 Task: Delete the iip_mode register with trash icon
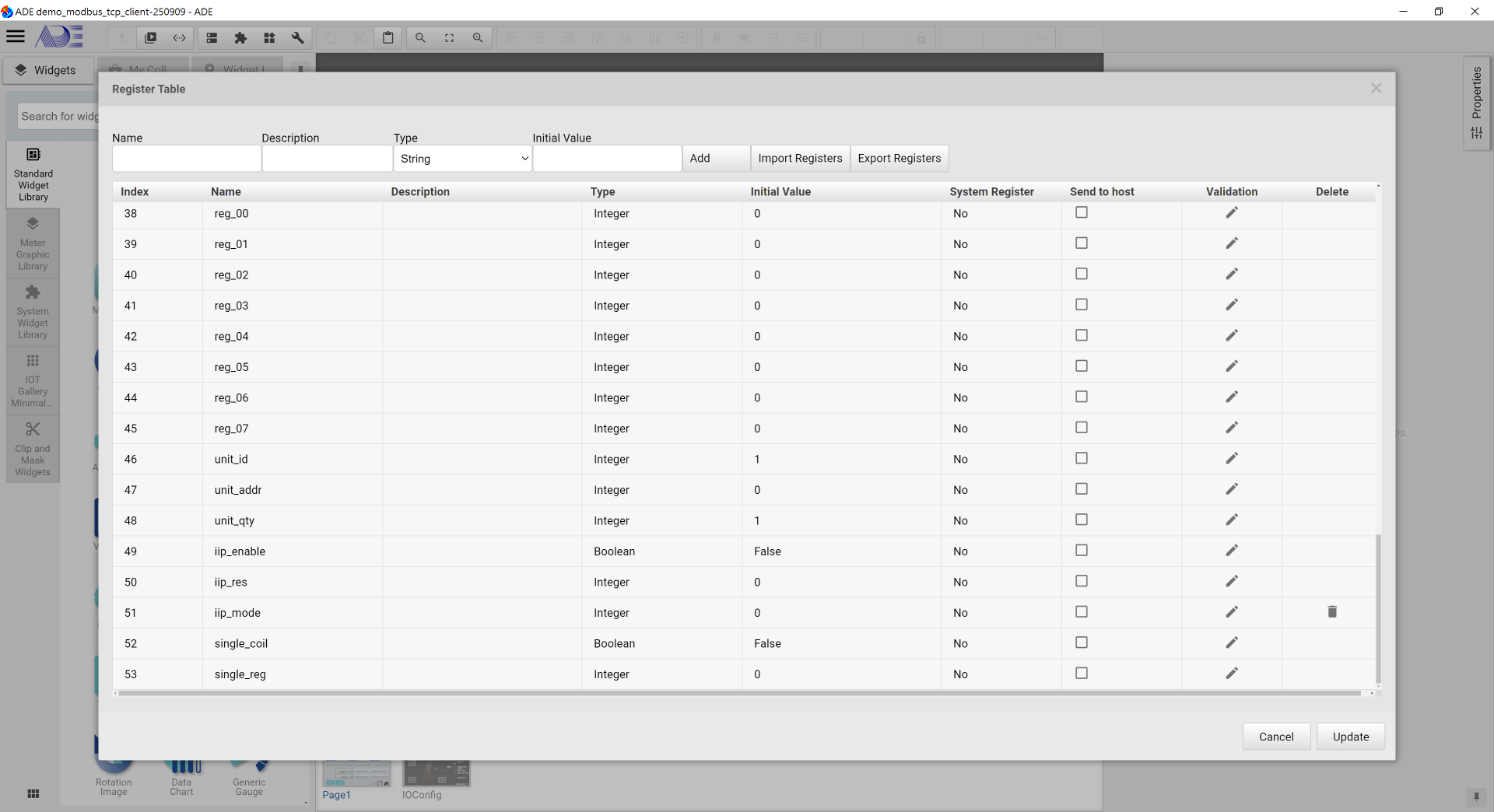tap(1331, 612)
